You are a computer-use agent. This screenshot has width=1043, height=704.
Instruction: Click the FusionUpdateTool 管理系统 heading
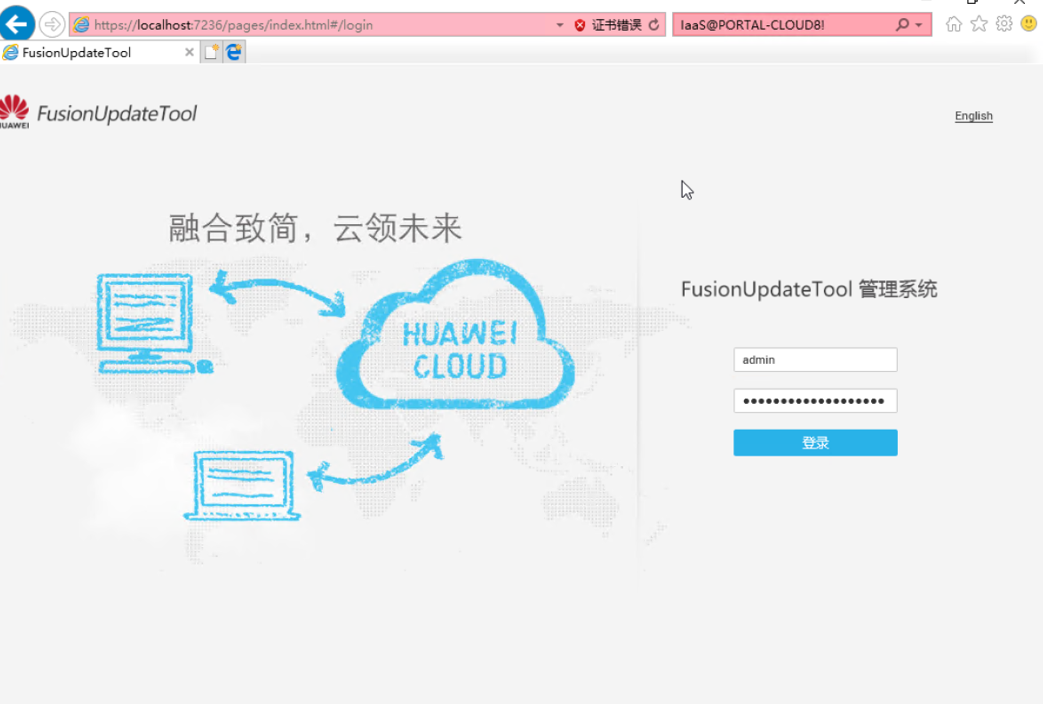coord(809,289)
